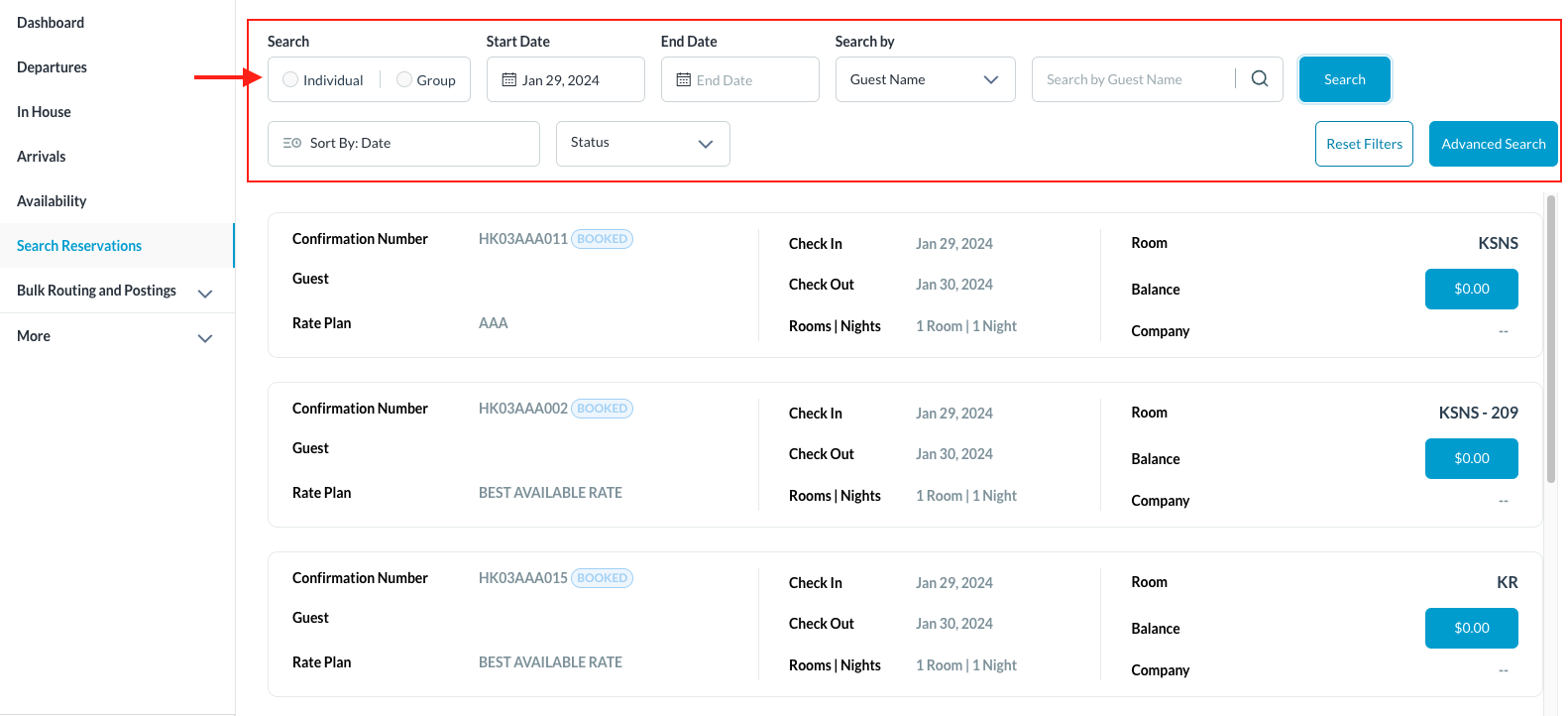Click BOOKED badge next to HK03AAA011

tap(603, 239)
